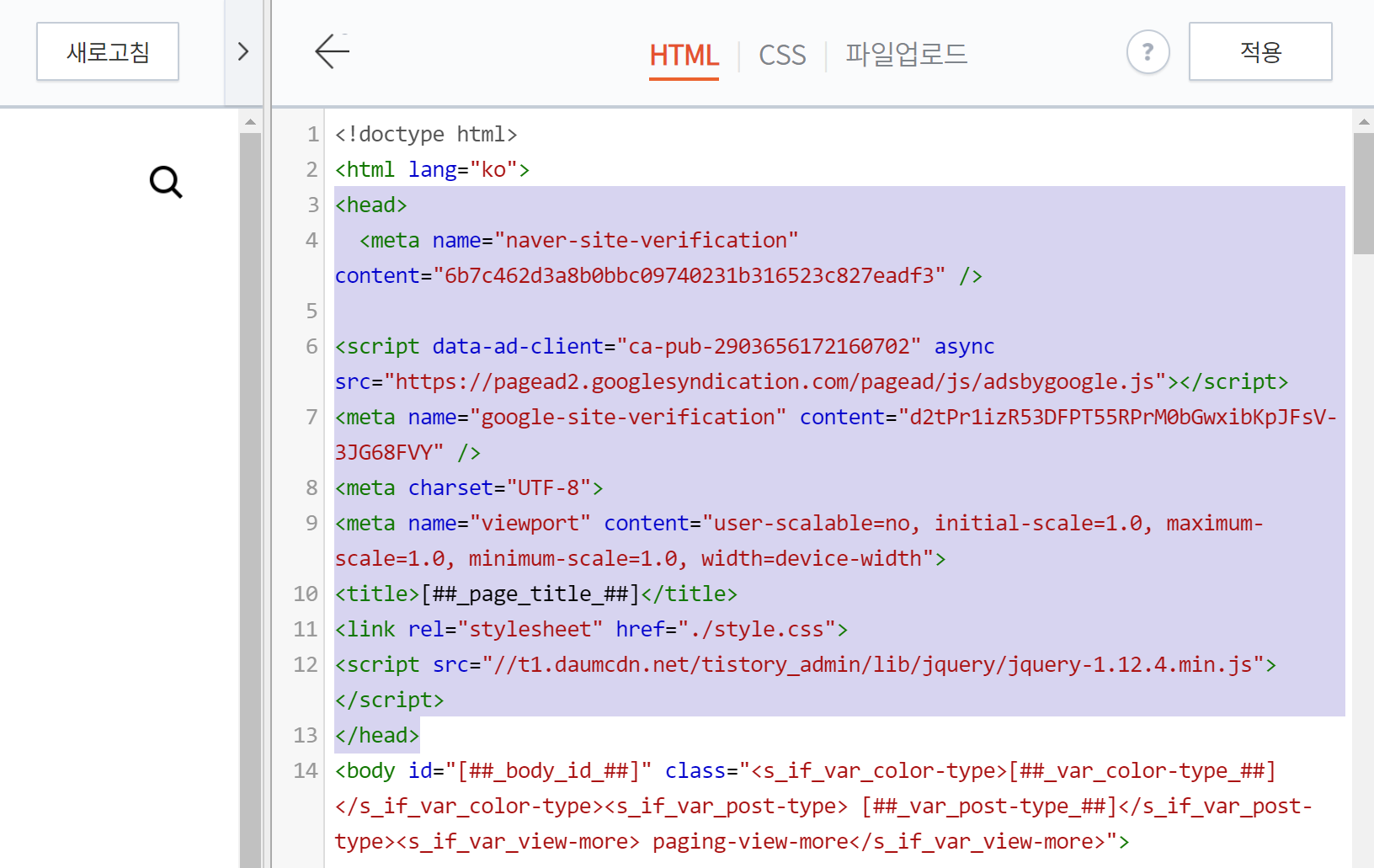Open the CSS tab

coord(782,56)
